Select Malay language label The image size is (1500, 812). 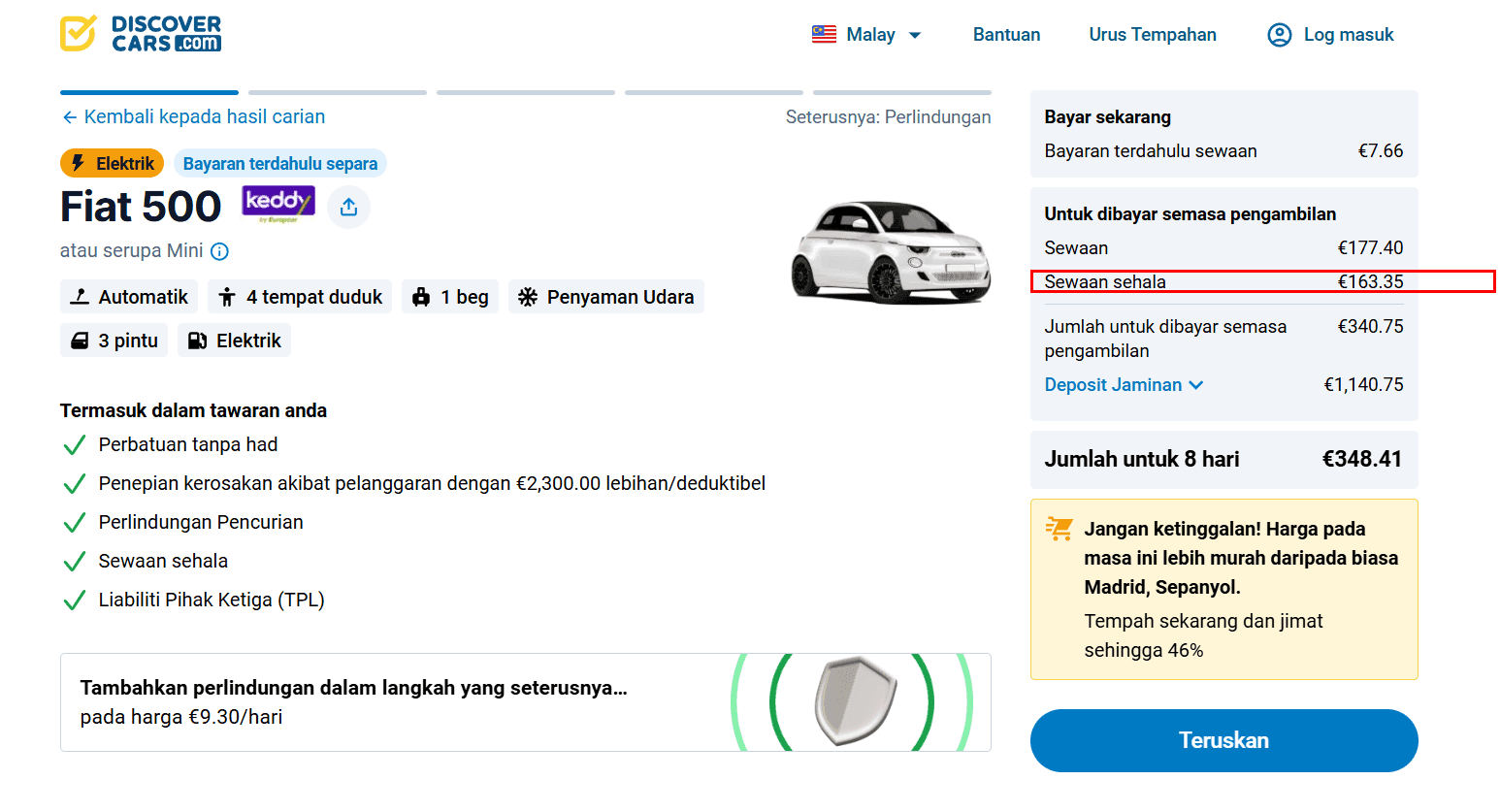pos(870,35)
